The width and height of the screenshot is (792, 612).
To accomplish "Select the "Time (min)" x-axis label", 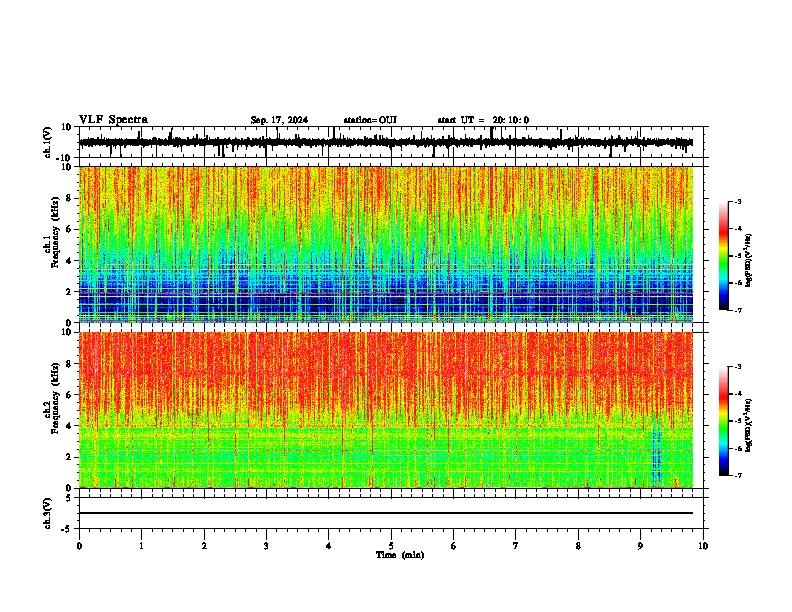I will tap(400, 555).
